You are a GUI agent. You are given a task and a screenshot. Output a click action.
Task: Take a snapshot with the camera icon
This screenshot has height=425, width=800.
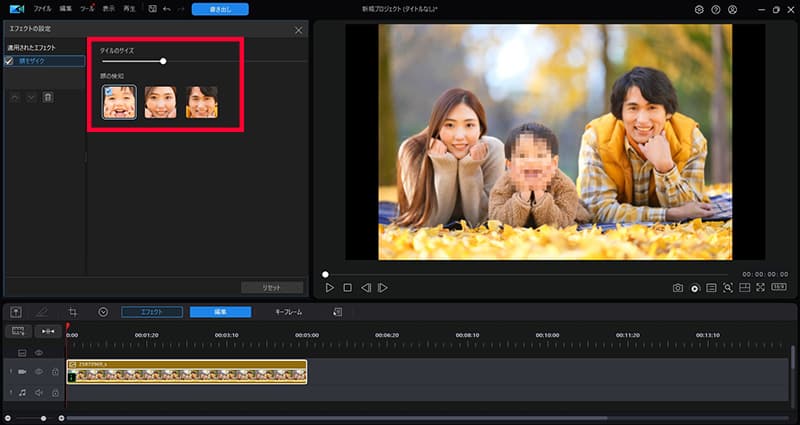(677, 288)
